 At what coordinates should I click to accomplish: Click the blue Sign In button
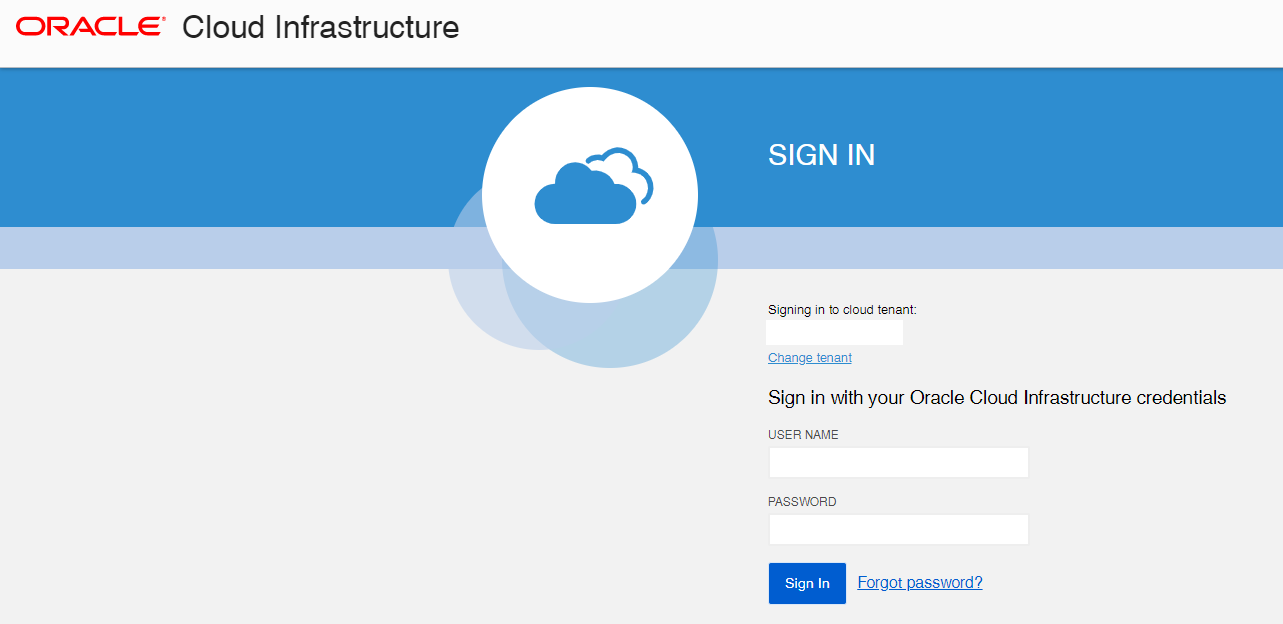807,583
